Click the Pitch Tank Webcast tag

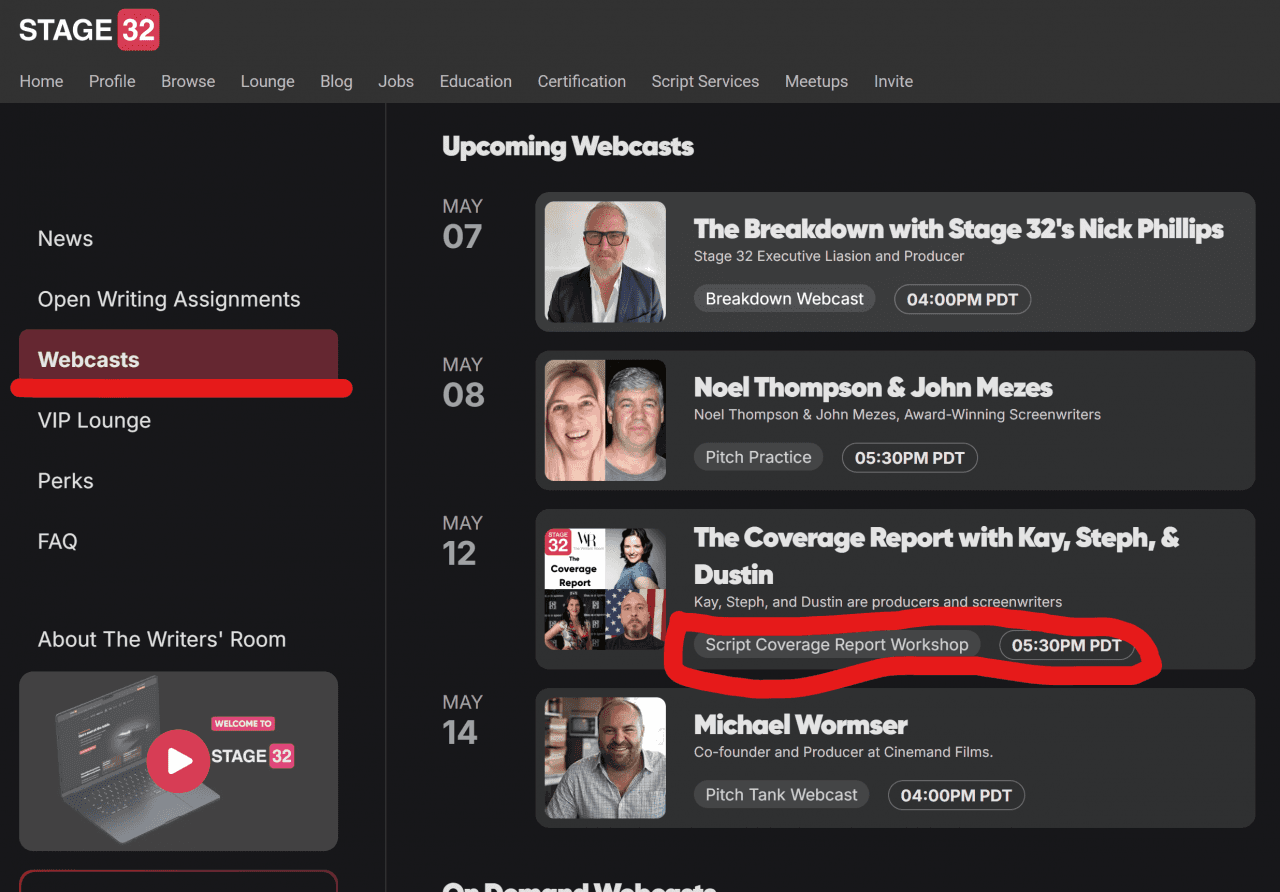tap(781, 795)
